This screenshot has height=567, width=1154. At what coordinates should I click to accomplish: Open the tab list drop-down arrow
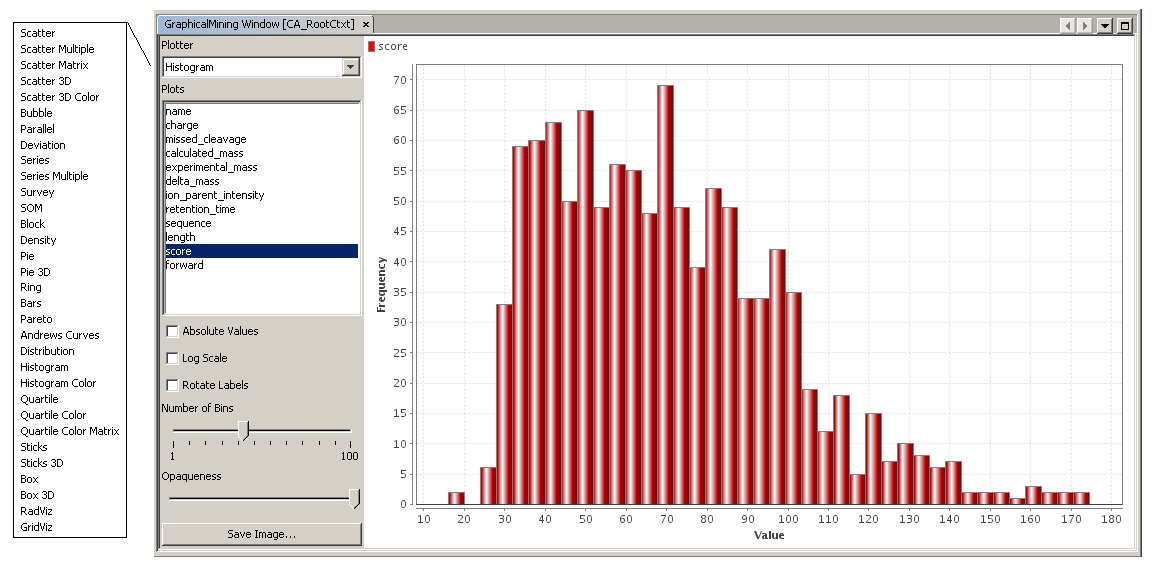pyautogui.click(x=1105, y=25)
